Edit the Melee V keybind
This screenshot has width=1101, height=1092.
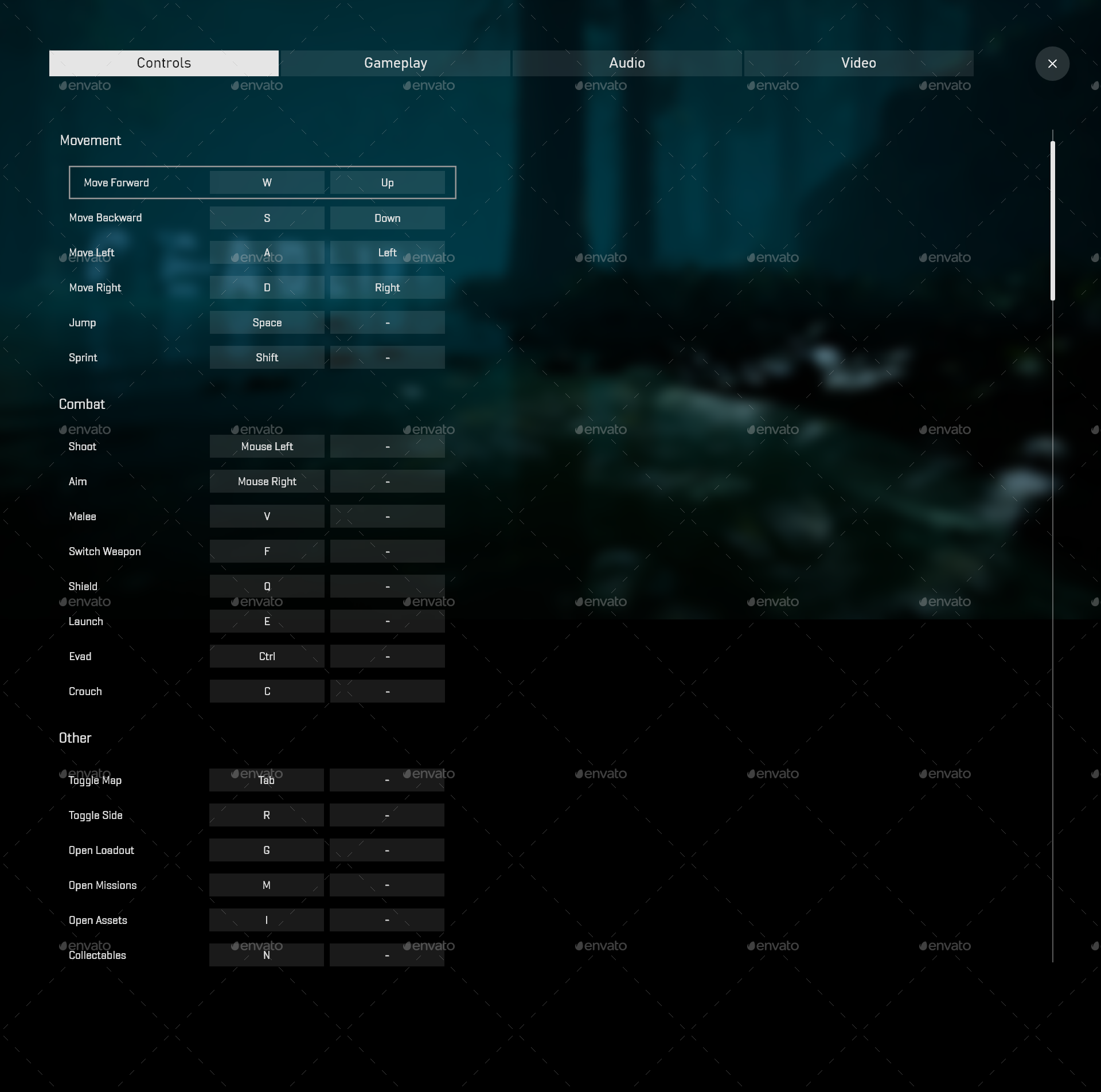click(x=267, y=516)
